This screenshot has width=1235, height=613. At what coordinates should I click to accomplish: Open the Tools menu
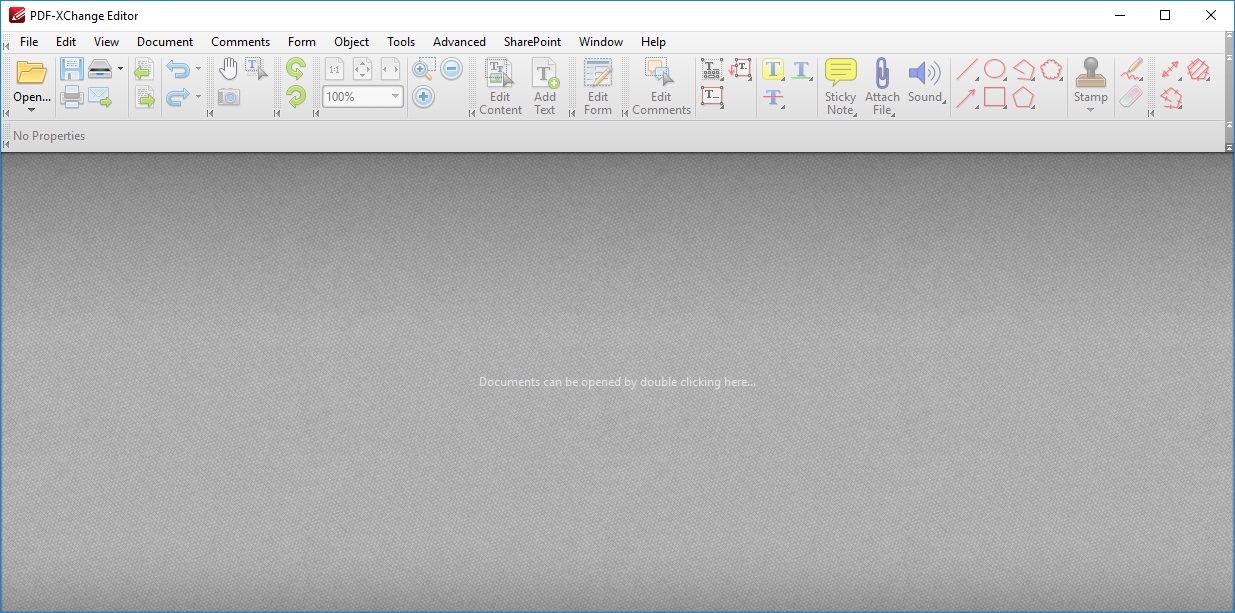(x=400, y=41)
